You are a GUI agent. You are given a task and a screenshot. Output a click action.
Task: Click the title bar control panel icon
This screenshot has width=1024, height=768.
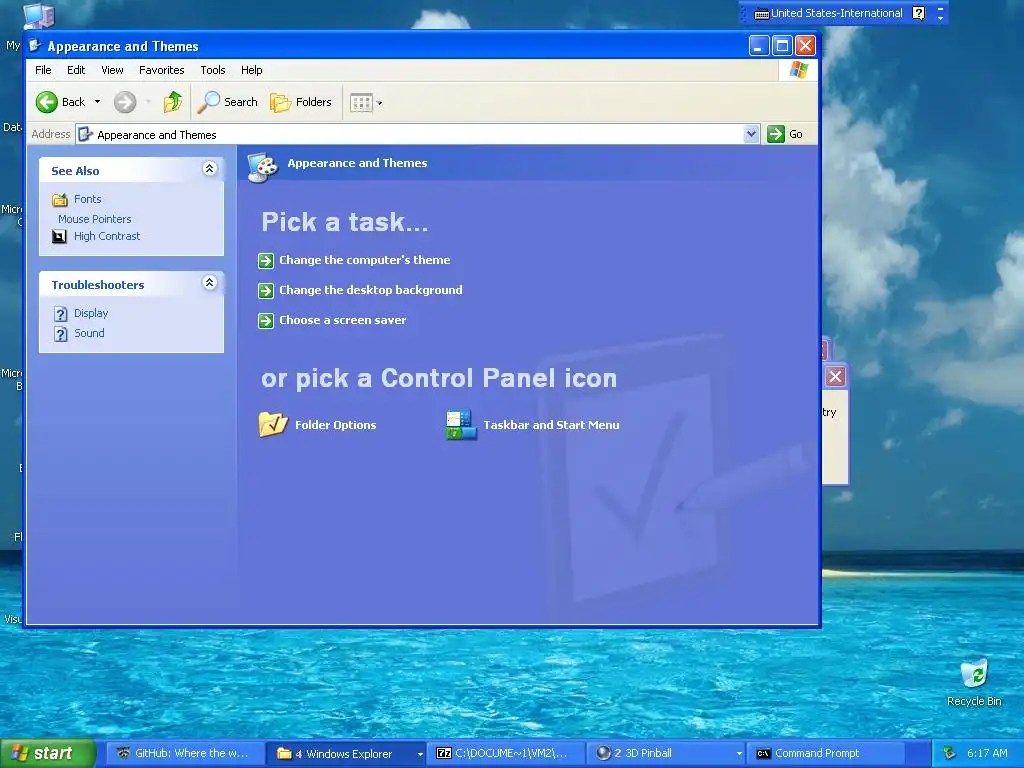(35, 46)
